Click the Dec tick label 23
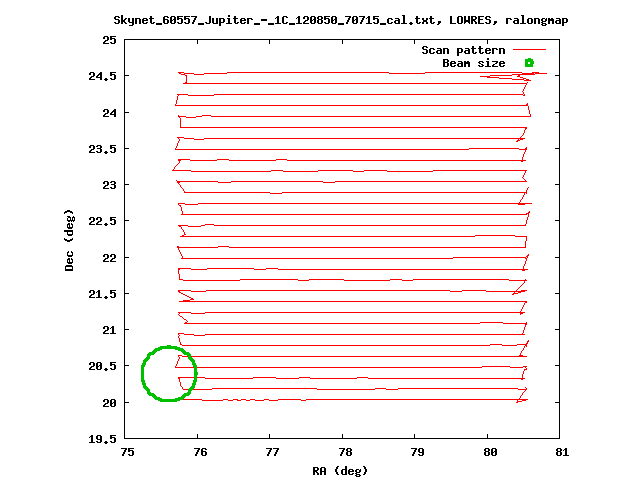The width and height of the screenshot is (640, 480). 109,185
